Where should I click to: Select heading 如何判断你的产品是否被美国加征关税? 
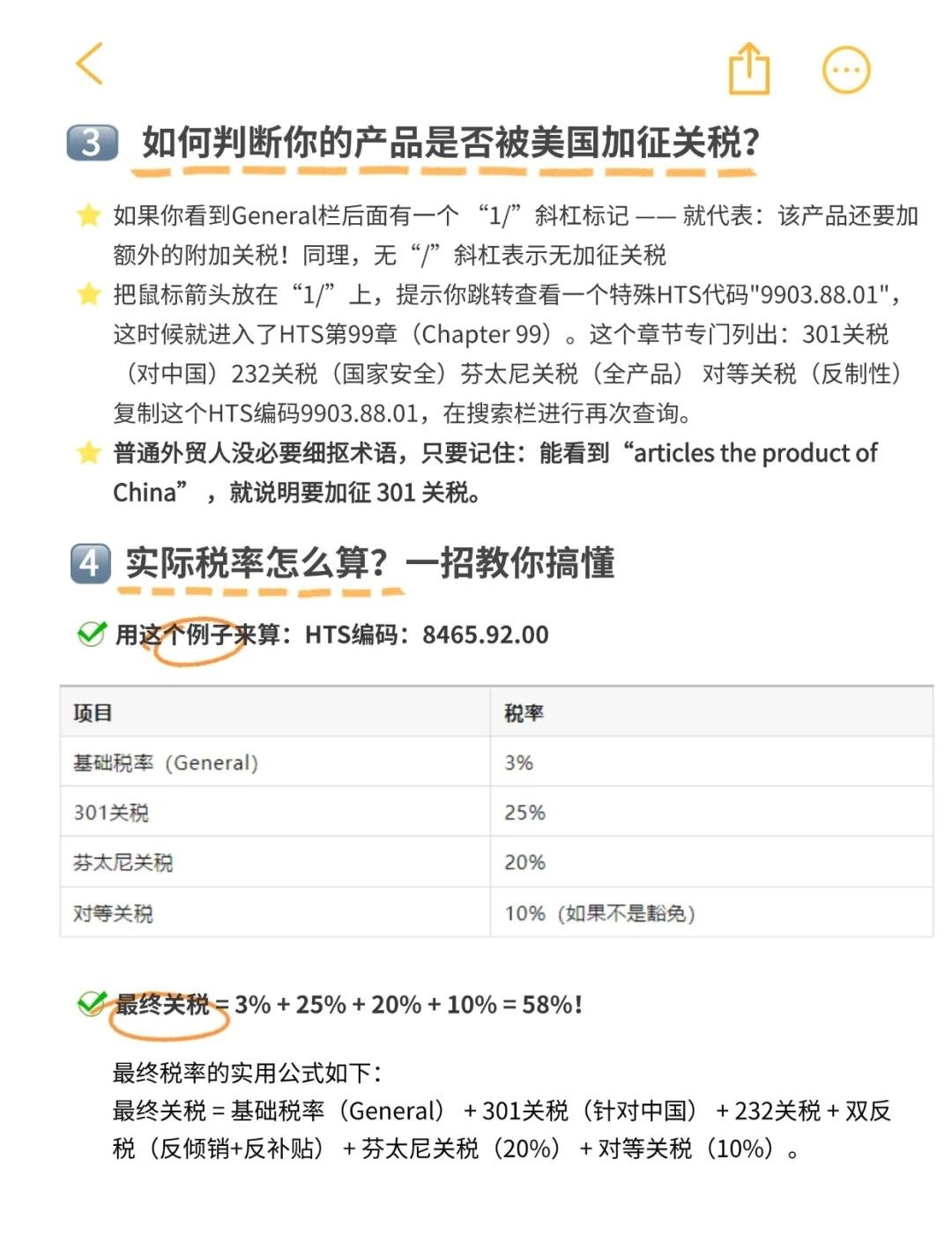coord(450,142)
